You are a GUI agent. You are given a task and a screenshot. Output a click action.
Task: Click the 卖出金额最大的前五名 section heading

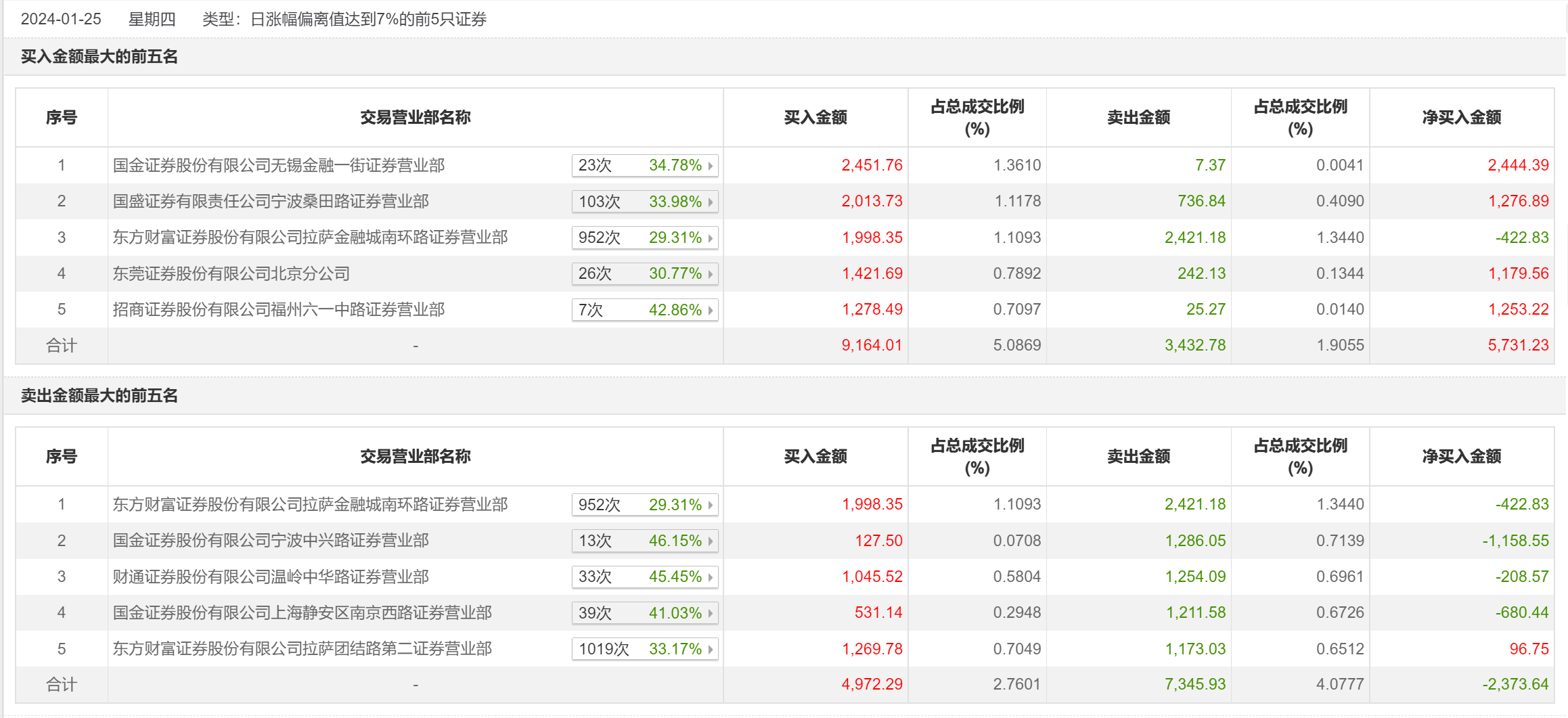(x=99, y=396)
